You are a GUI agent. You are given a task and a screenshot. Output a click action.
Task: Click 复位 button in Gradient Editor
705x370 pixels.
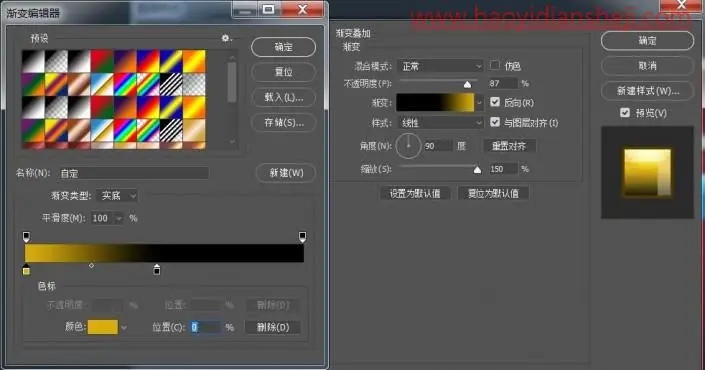click(283, 72)
